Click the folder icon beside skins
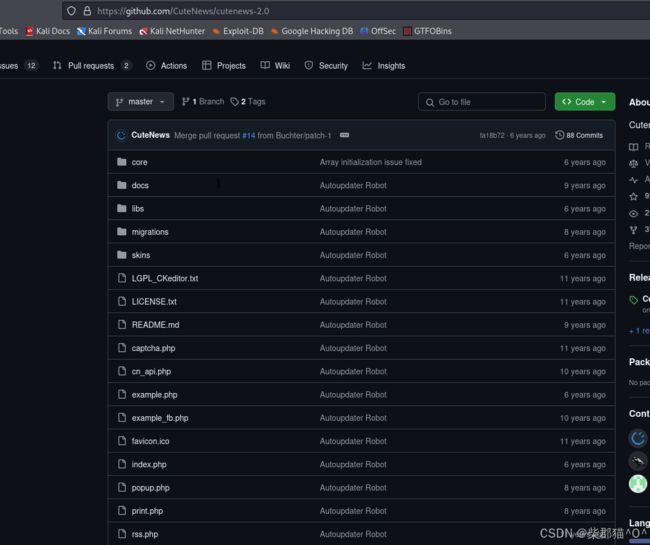650x545 pixels. [x=121, y=254]
